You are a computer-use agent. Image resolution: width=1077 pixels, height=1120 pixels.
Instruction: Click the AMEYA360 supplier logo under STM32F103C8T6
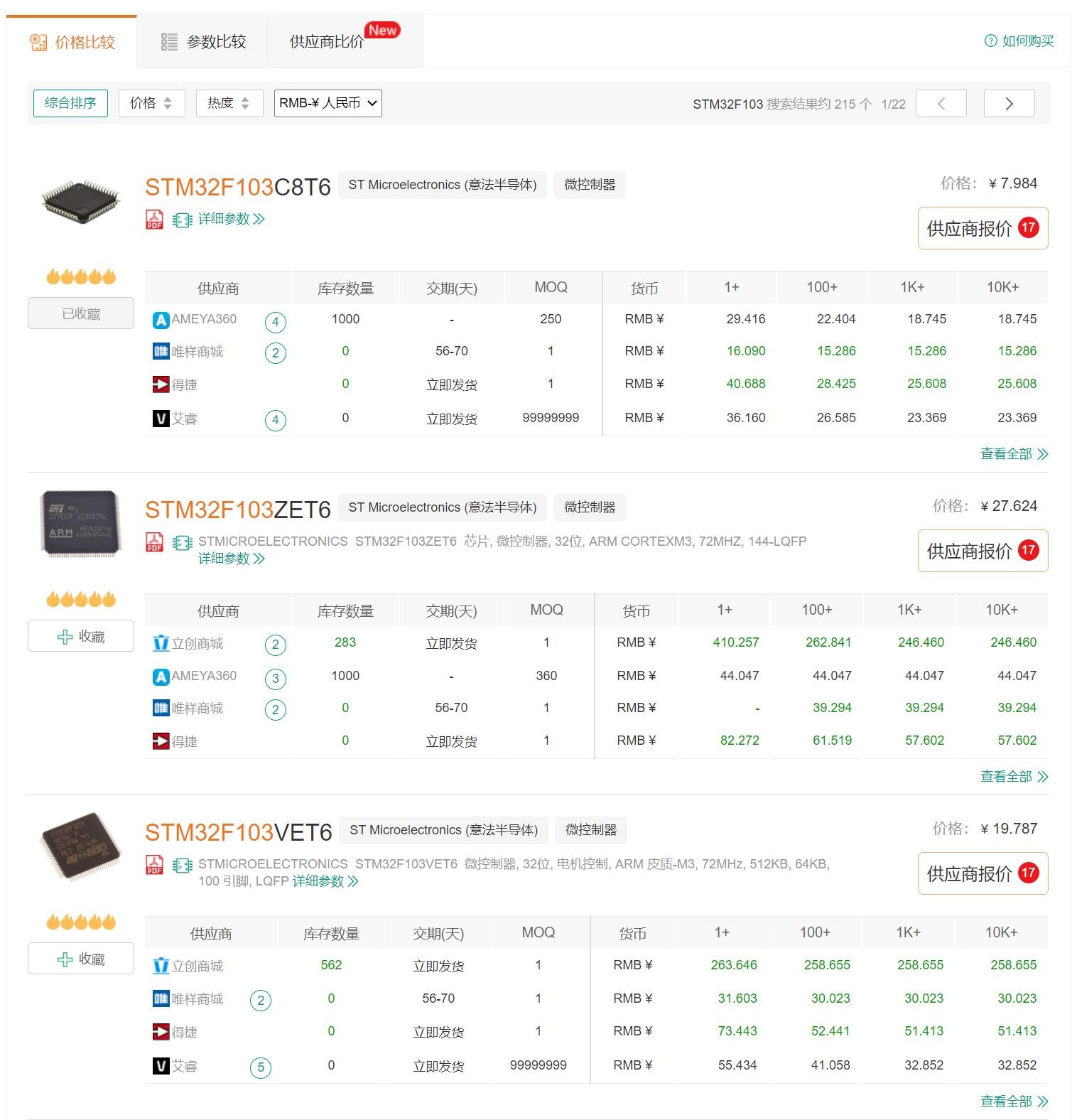161,320
